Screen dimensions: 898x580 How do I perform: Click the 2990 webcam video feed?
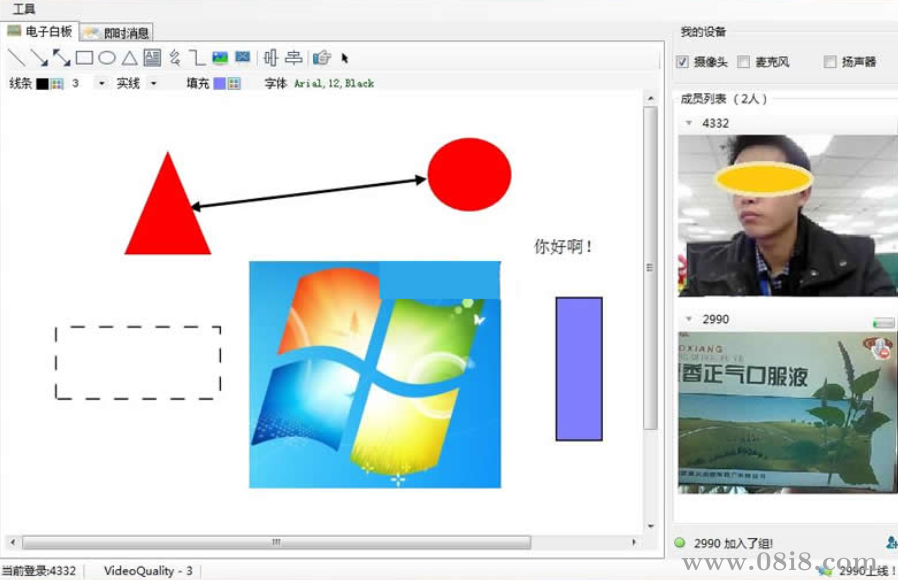coord(786,412)
